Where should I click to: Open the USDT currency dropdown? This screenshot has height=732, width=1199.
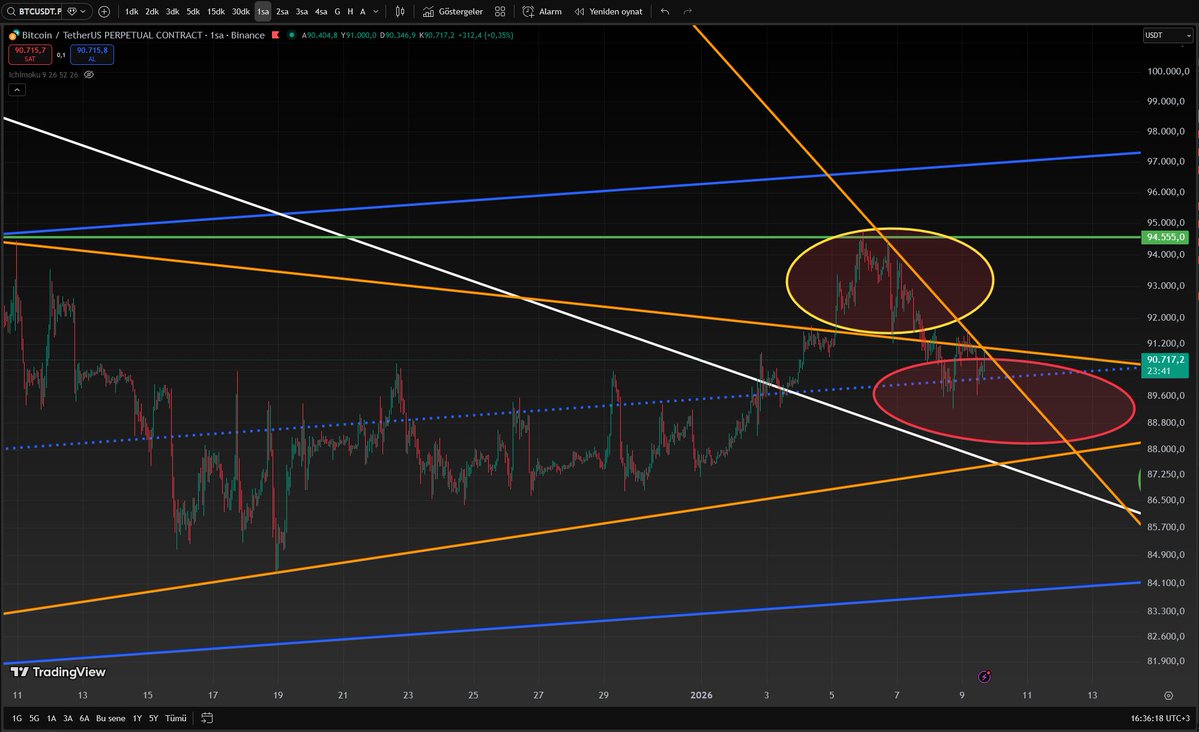pos(1168,35)
